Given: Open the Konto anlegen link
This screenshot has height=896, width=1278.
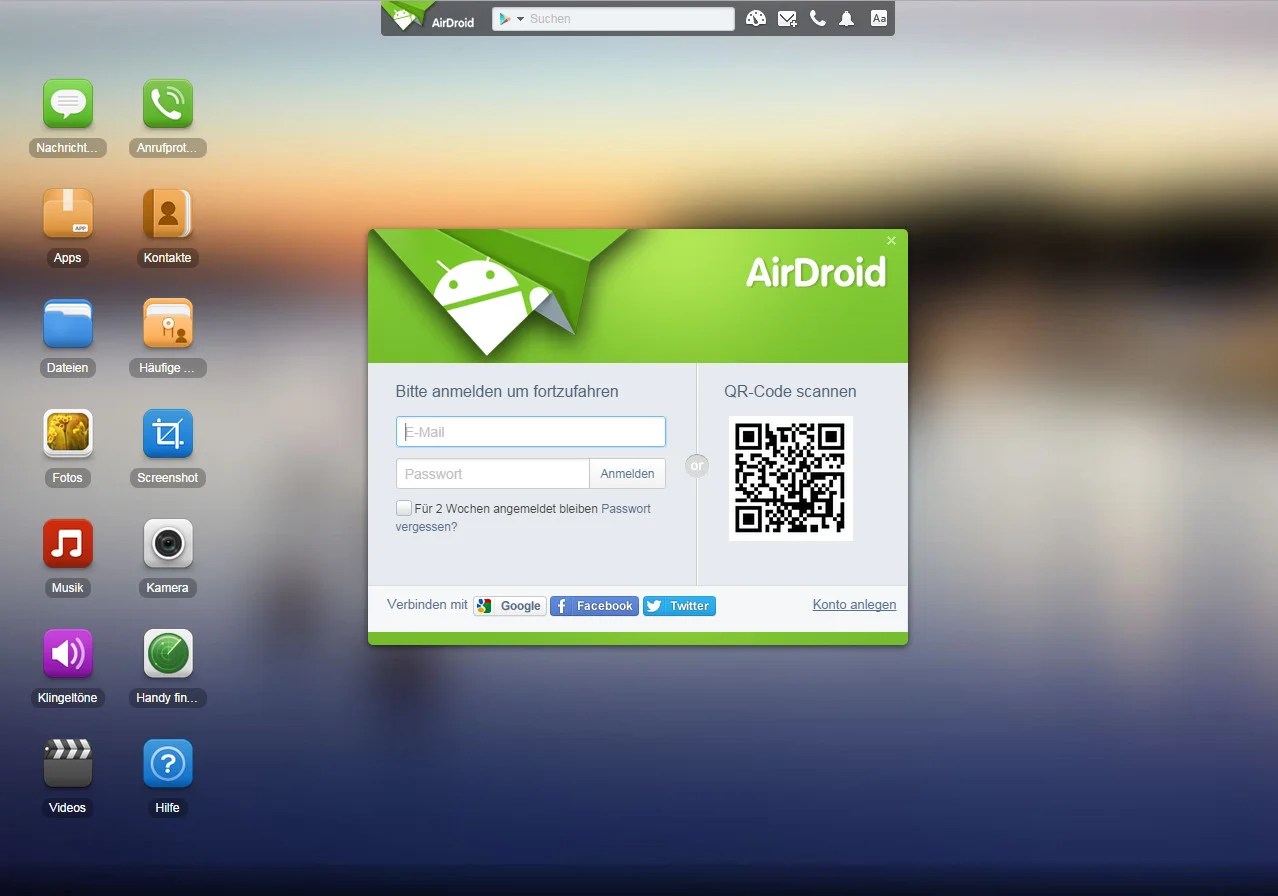Looking at the screenshot, I should click(854, 604).
